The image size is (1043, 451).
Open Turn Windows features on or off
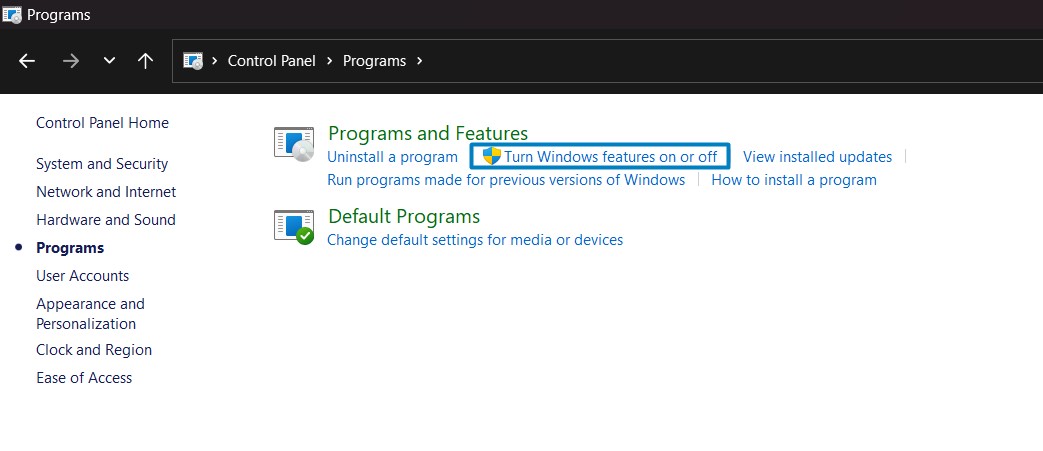coord(611,157)
